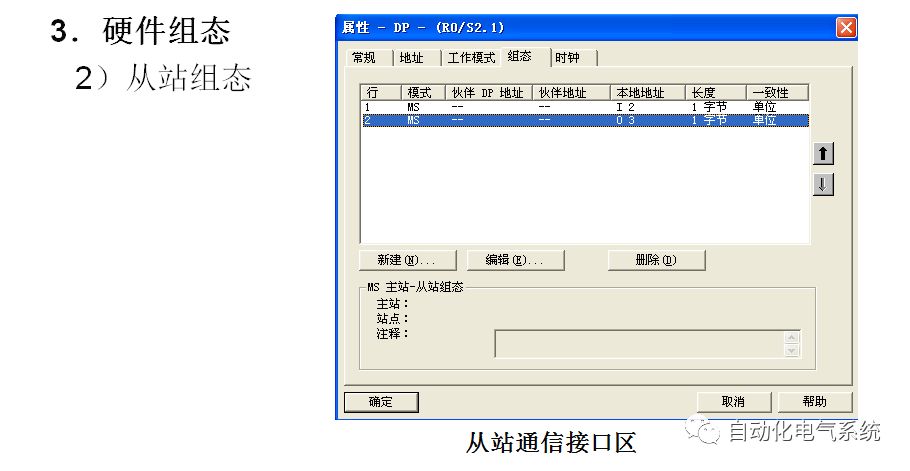
Task: Click down arrow of comment field scrollbar
Action: pos(792,350)
